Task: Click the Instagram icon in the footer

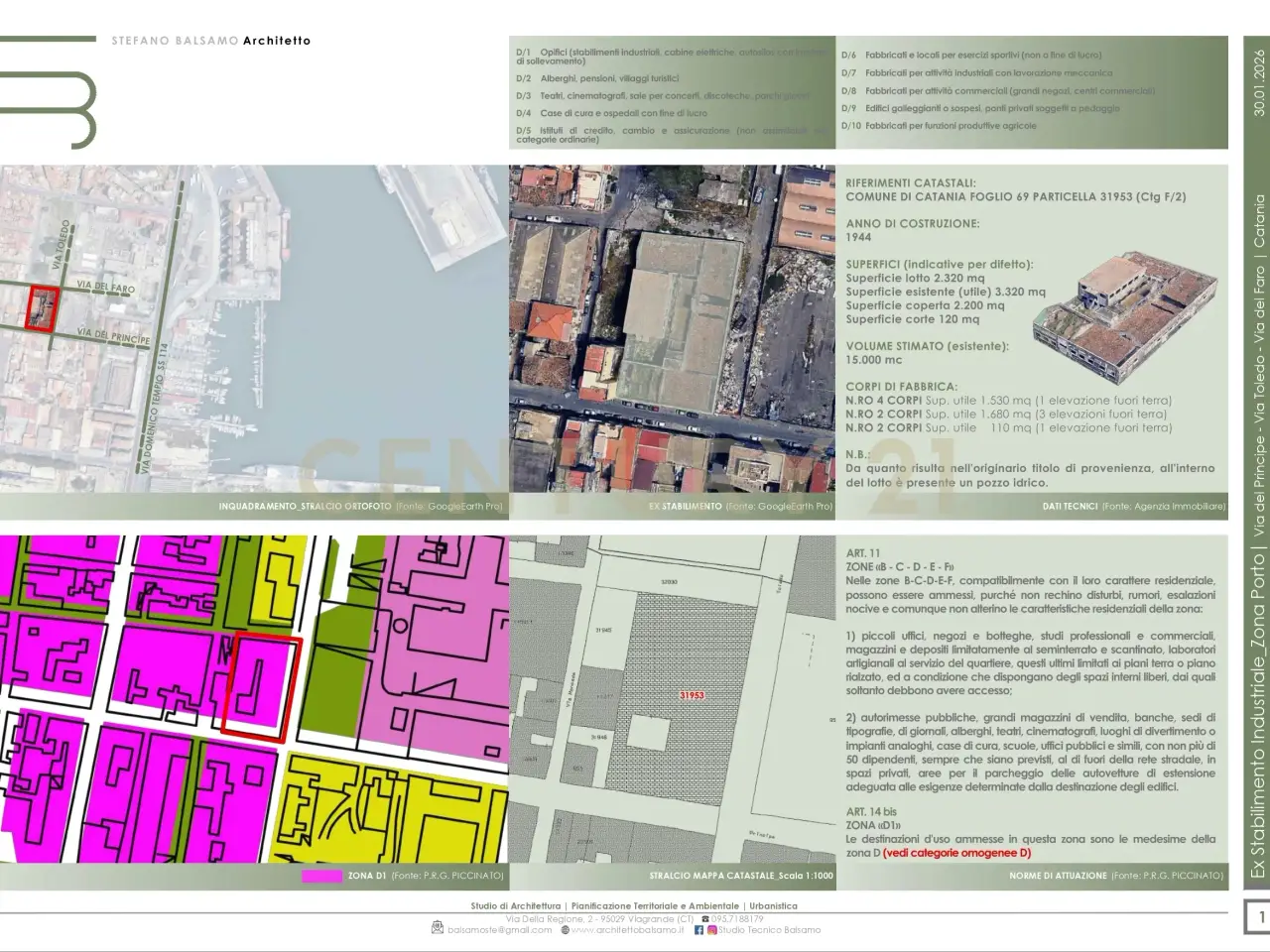Action: click(711, 930)
